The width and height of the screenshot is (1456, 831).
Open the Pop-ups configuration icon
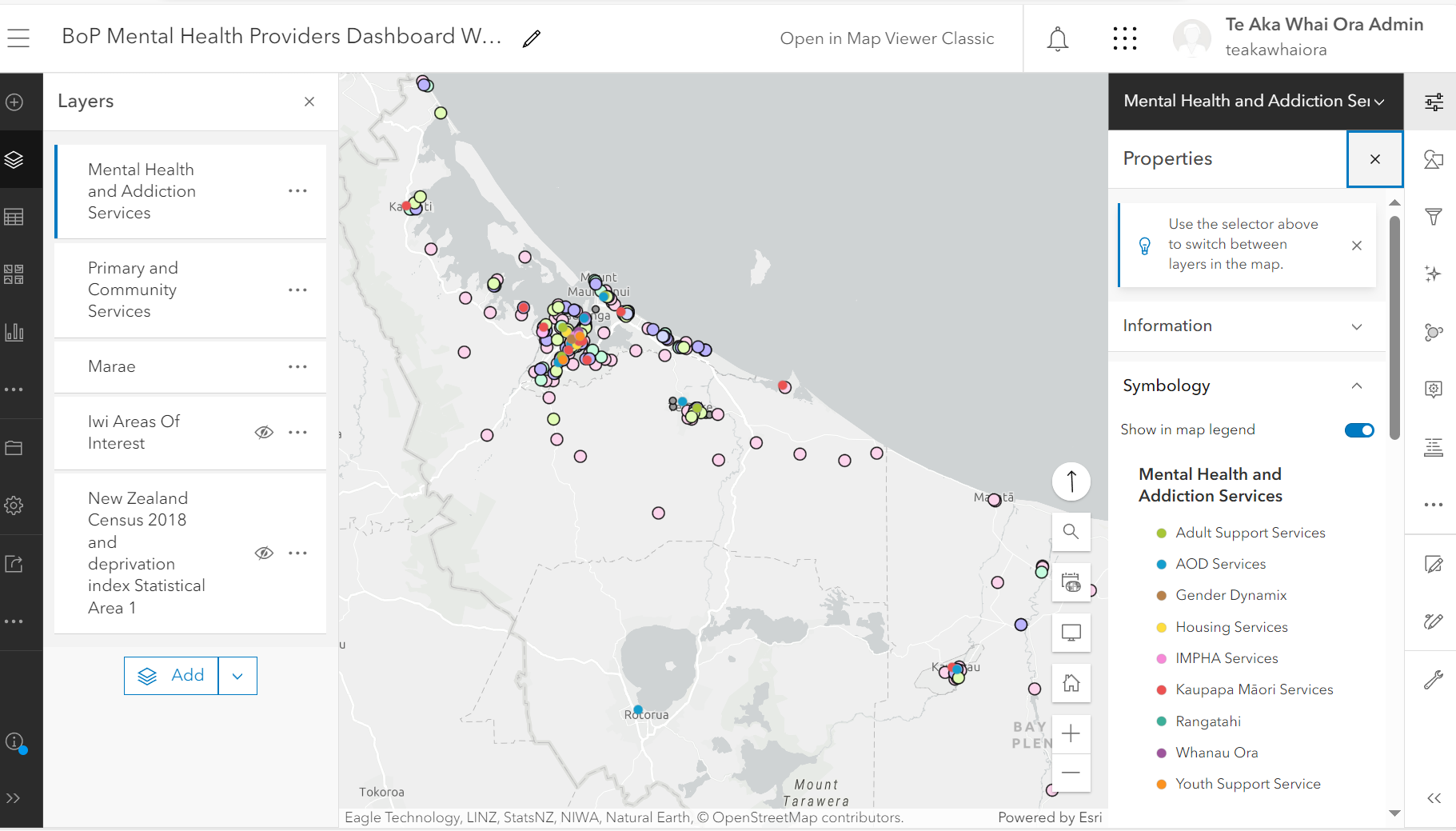tap(1434, 390)
